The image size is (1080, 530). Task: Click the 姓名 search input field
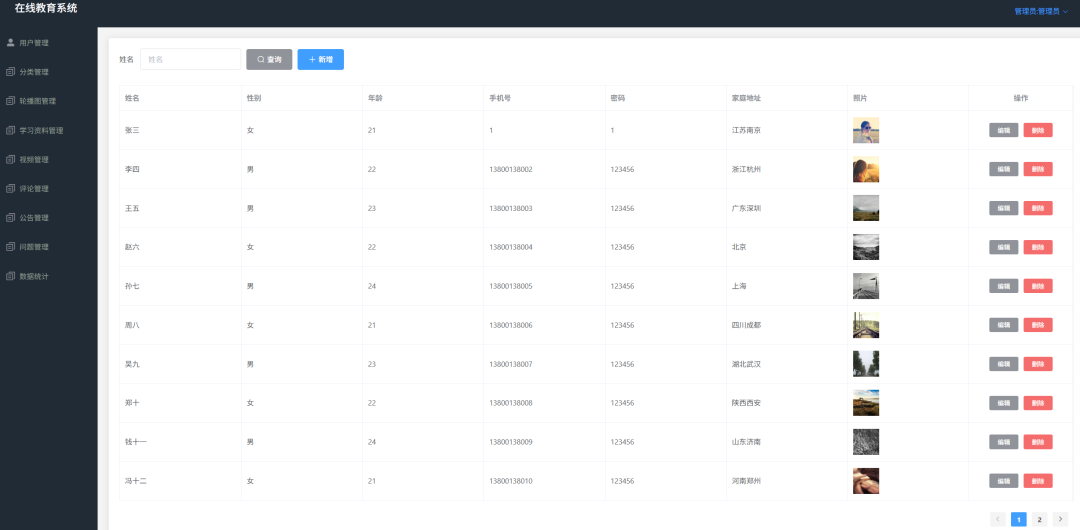pyautogui.click(x=191, y=59)
